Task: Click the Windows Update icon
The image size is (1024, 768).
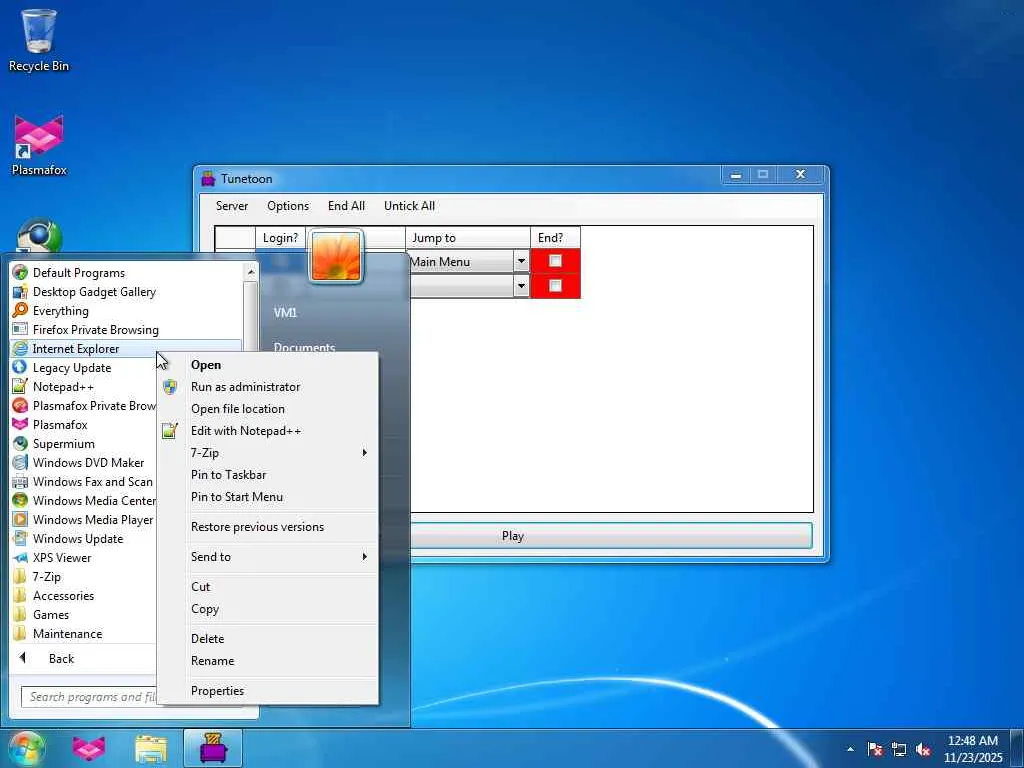Action: point(20,538)
